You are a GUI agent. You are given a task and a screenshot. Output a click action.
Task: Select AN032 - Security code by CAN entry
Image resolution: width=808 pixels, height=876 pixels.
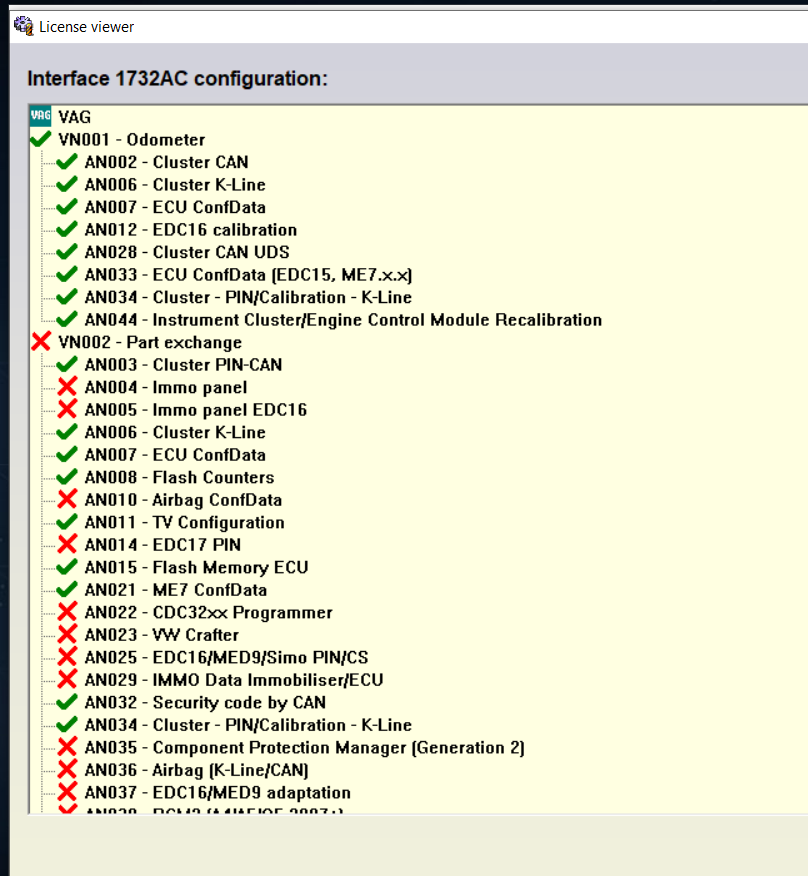[205, 702]
